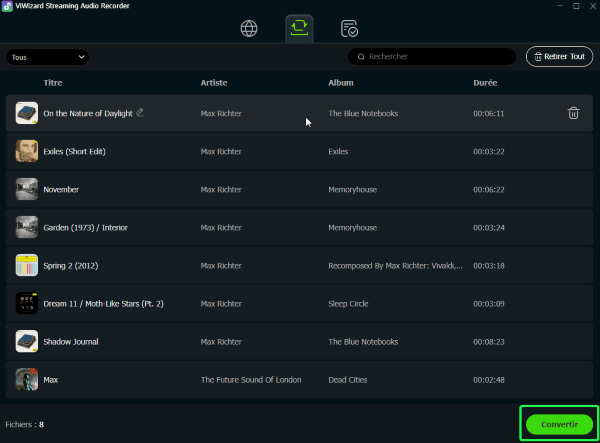Click the duration 00:02:48
Screen dimensions: 600x443
[489, 380]
